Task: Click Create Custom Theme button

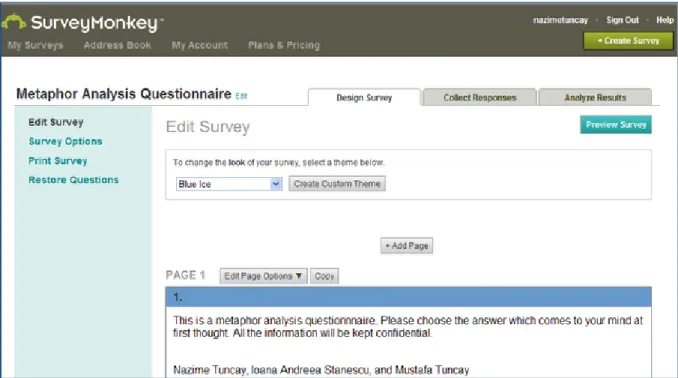Action: pyautogui.click(x=337, y=183)
